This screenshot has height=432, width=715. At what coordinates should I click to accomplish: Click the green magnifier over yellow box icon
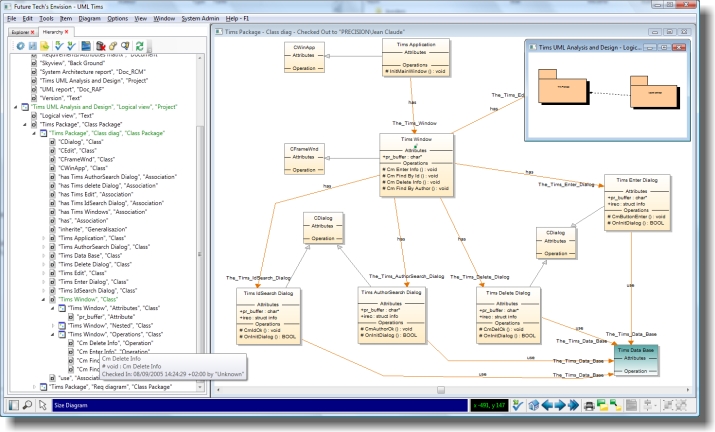pyautogui.click(x=615, y=405)
